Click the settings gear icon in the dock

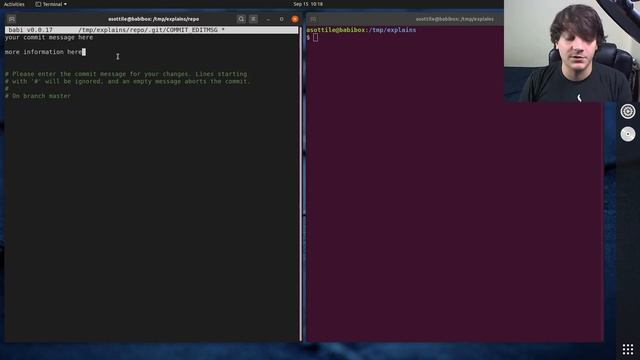click(x=628, y=111)
